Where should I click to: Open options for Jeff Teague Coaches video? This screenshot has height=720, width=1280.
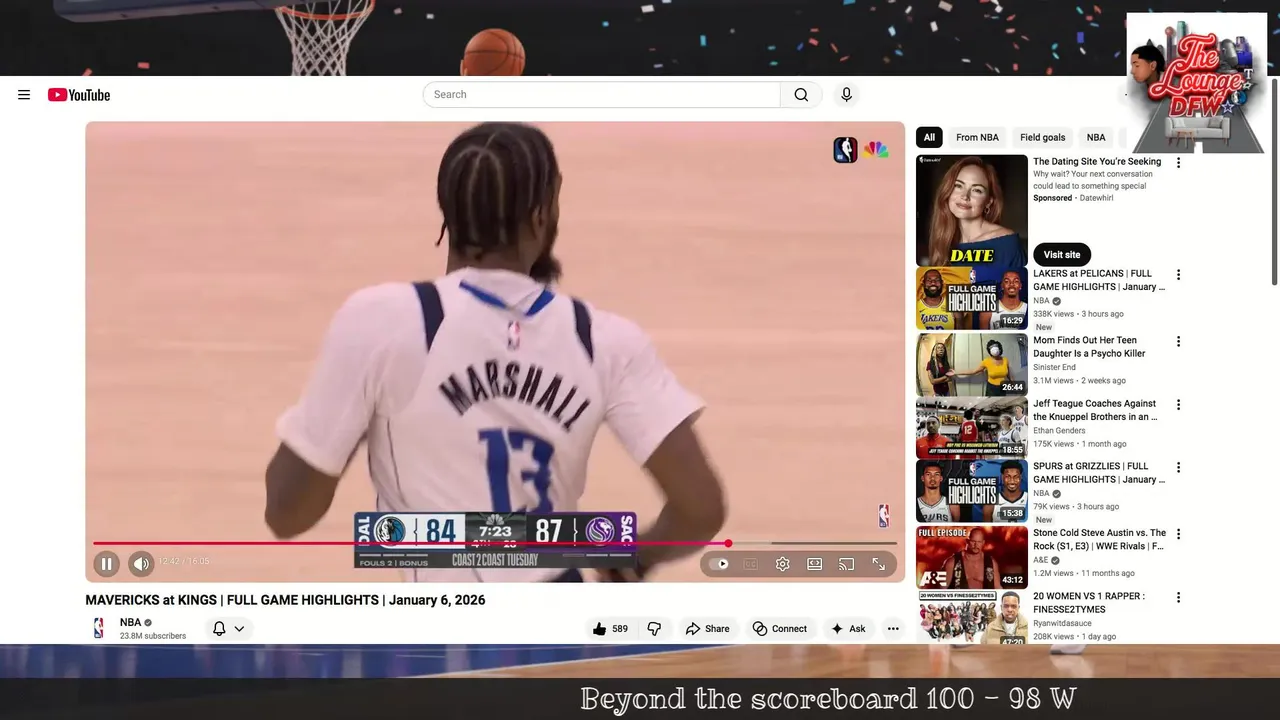click(1178, 405)
